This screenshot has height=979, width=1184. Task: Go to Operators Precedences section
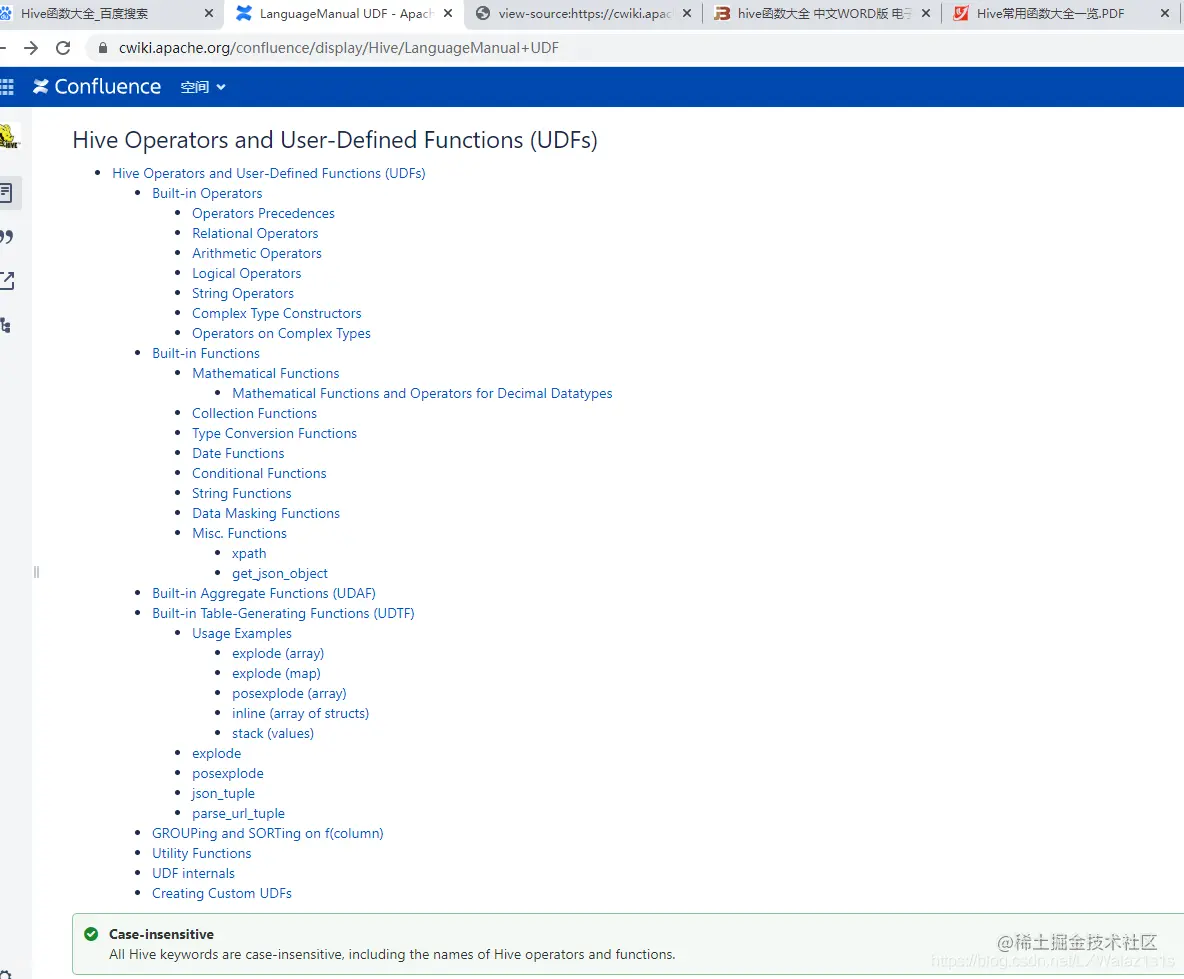(x=263, y=214)
